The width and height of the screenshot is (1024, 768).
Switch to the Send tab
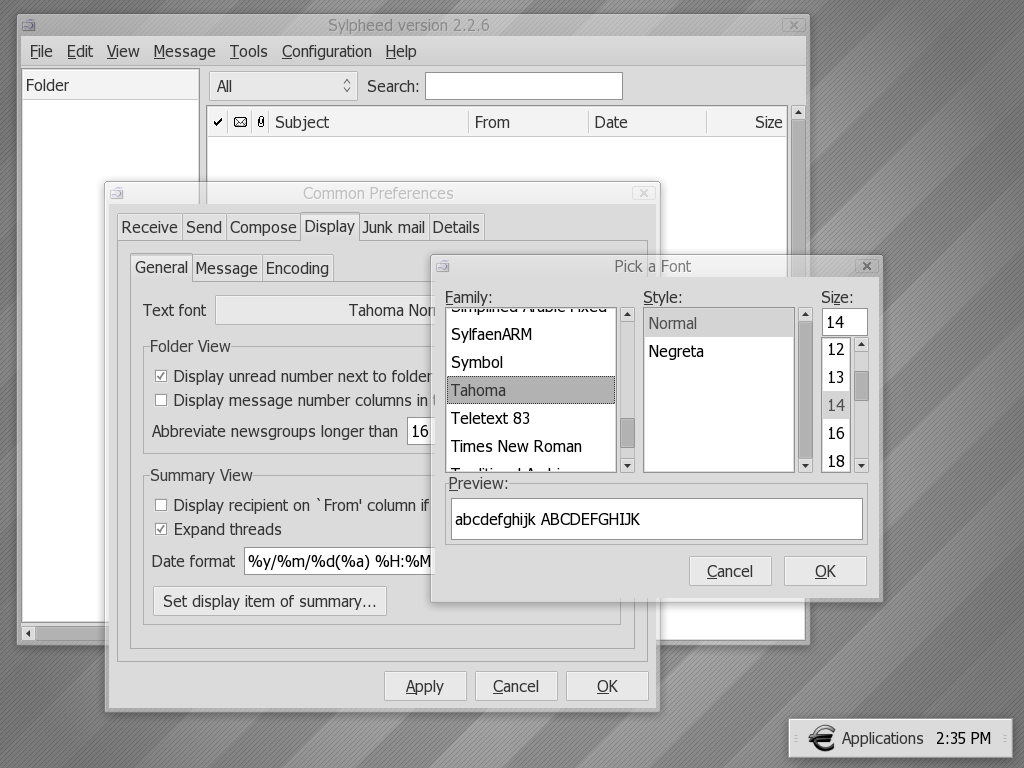tap(204, 227)
